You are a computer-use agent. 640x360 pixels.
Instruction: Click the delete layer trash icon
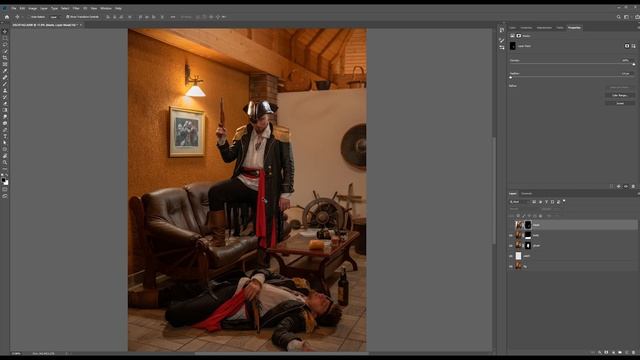coord(633,352)
